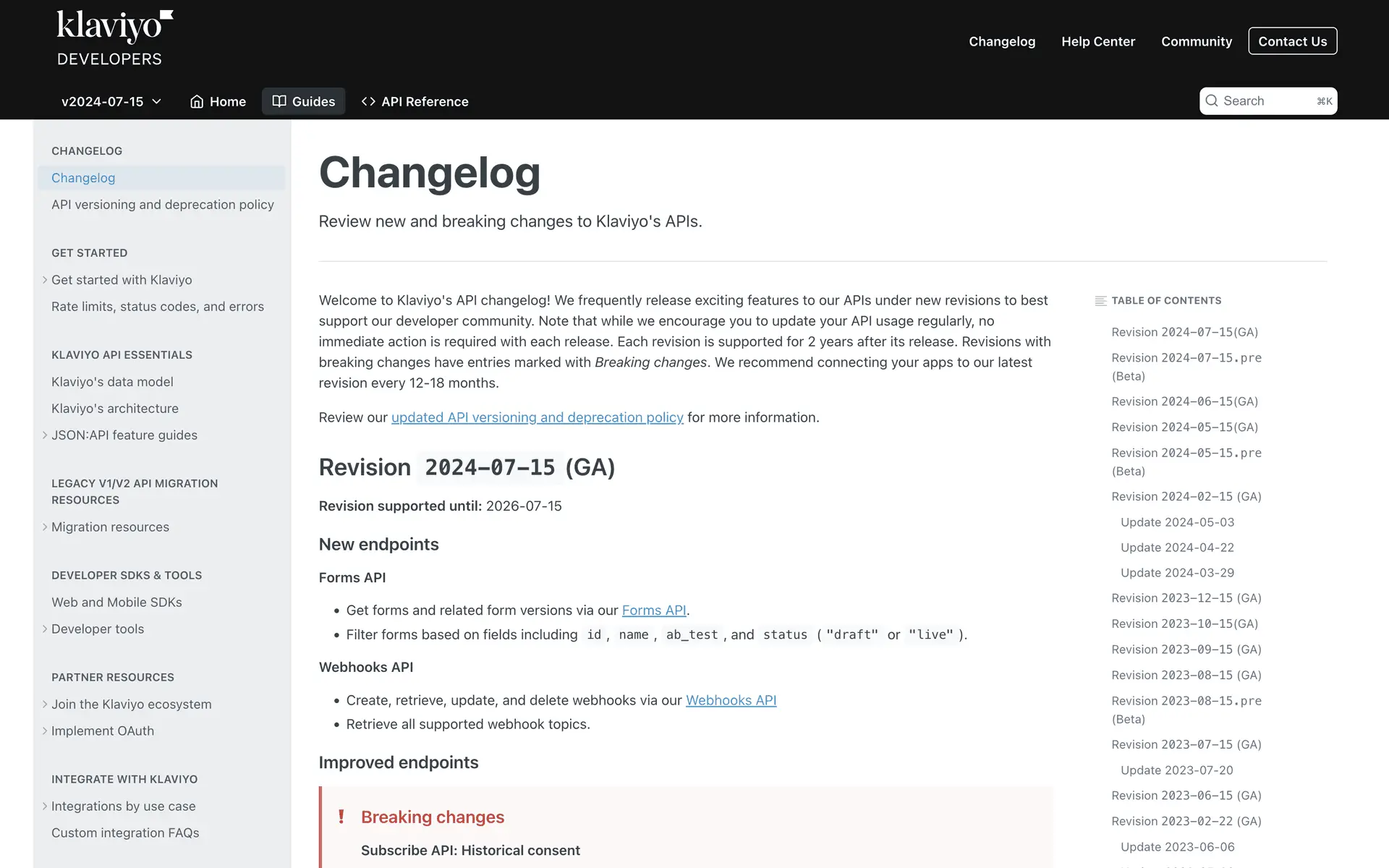Expand the Developer tools sidebar item

pos(45,629)
